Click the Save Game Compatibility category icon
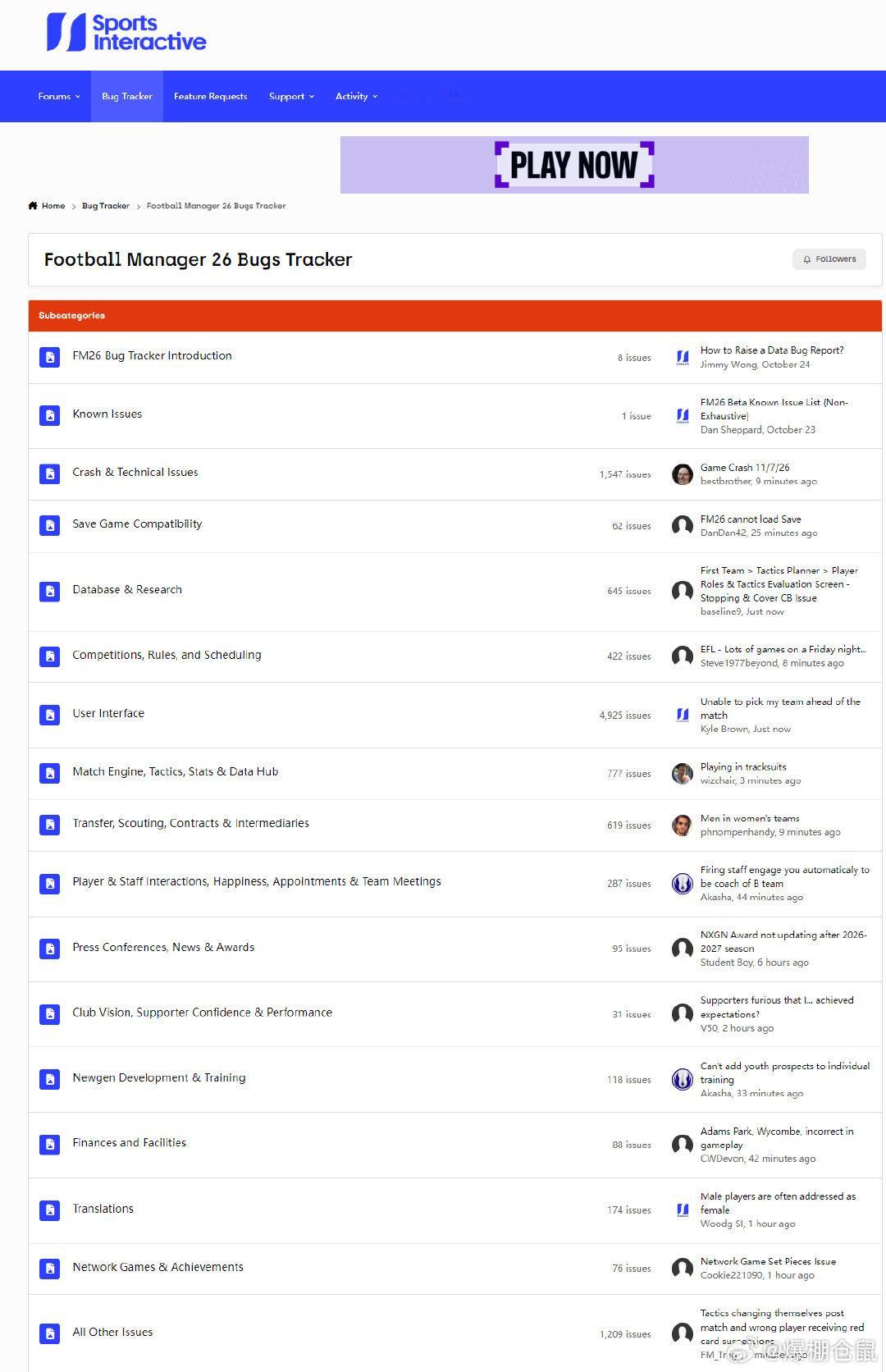This screenshot has height=1372, width=886. [50, 525]
